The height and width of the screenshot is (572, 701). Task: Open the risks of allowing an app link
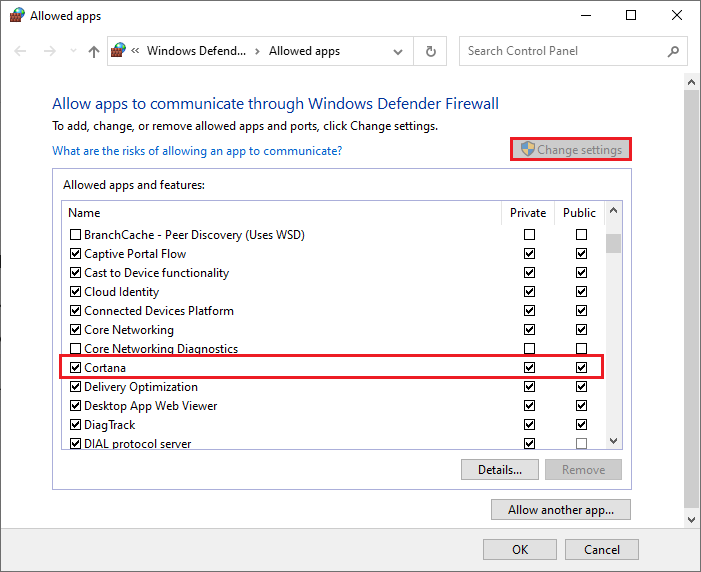(197, 151)
